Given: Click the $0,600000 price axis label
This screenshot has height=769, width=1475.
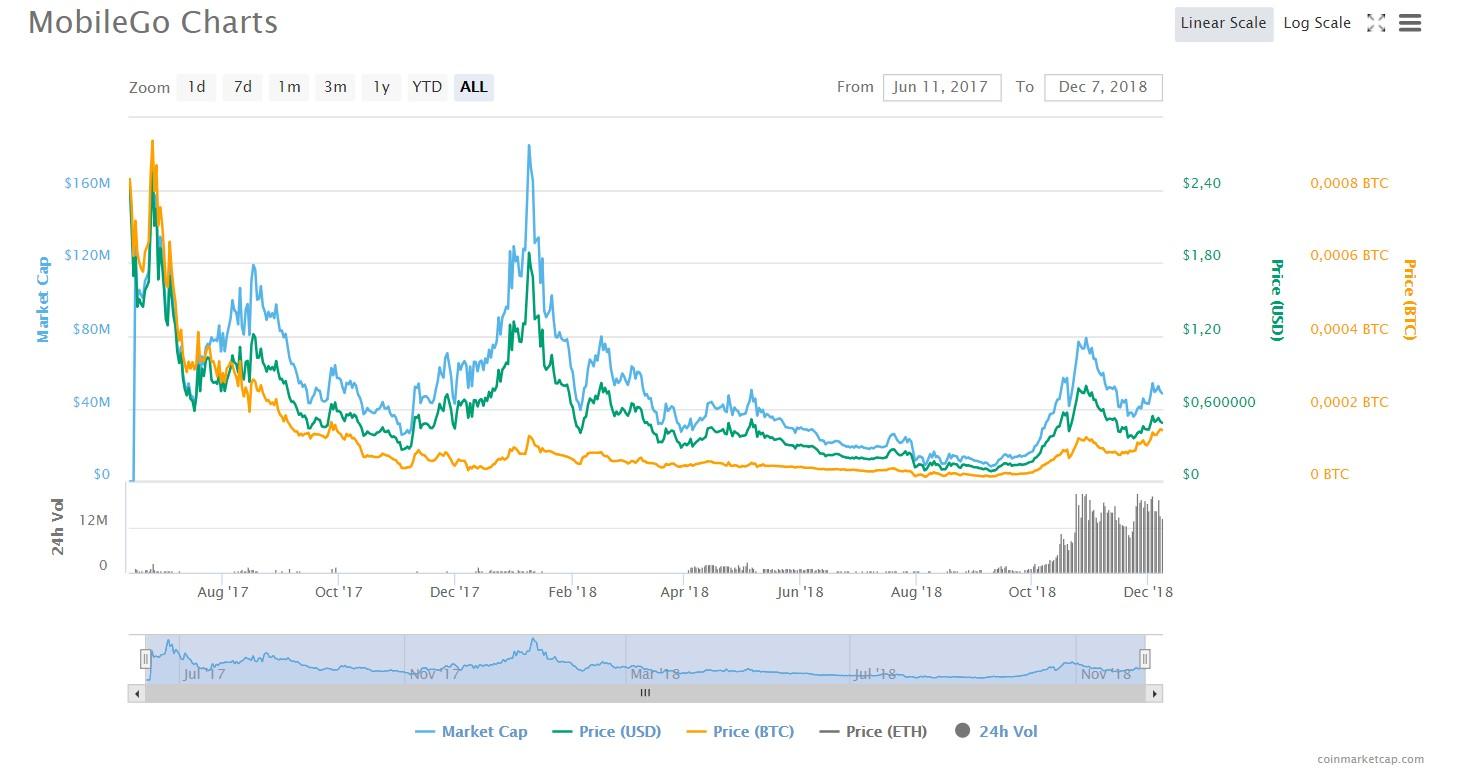Looking at the screenshot, I should (1218, 402).
